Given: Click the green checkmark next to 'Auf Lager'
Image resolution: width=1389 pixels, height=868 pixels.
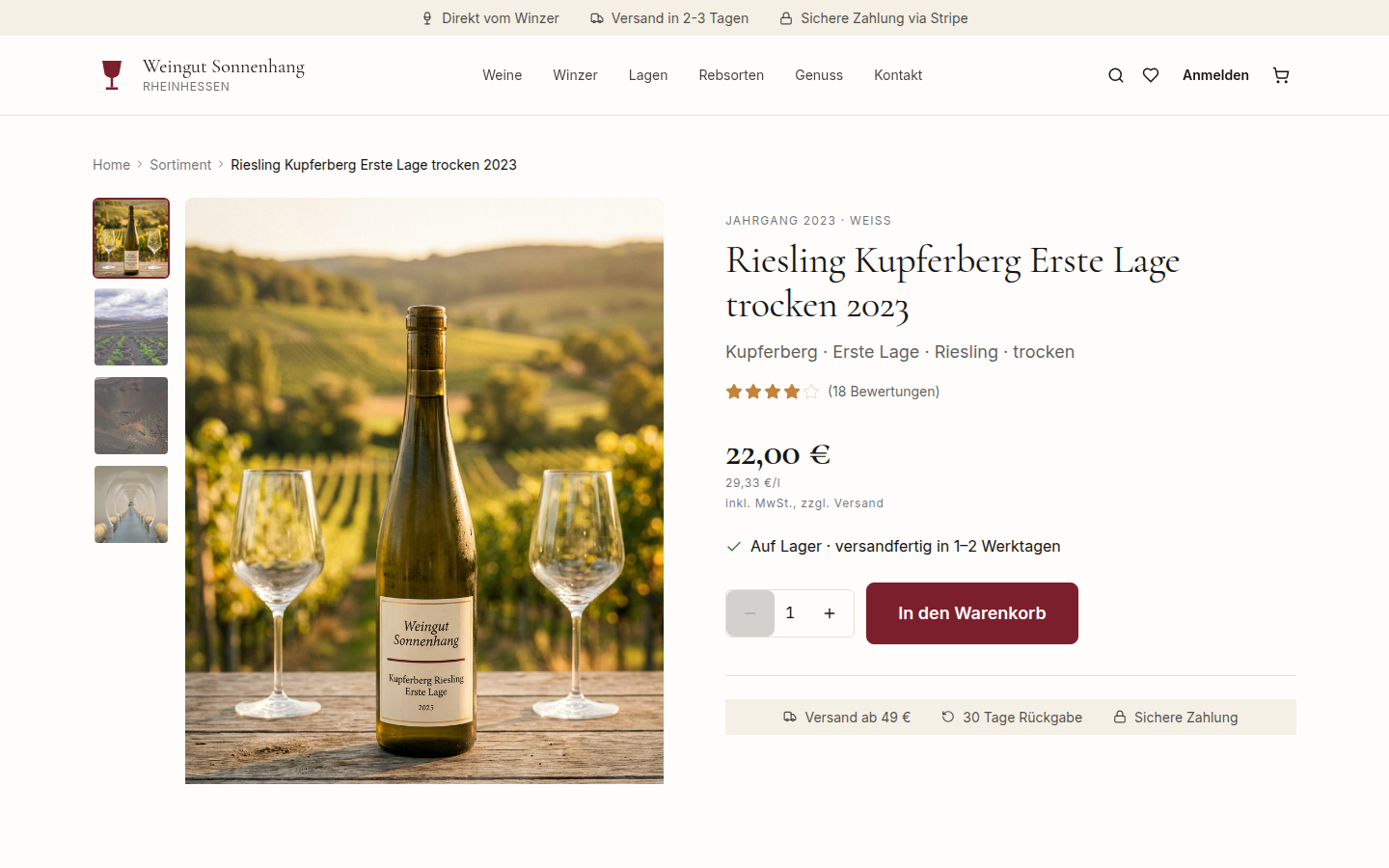Looking at the screenshot, I should click(x=733, y=546).
